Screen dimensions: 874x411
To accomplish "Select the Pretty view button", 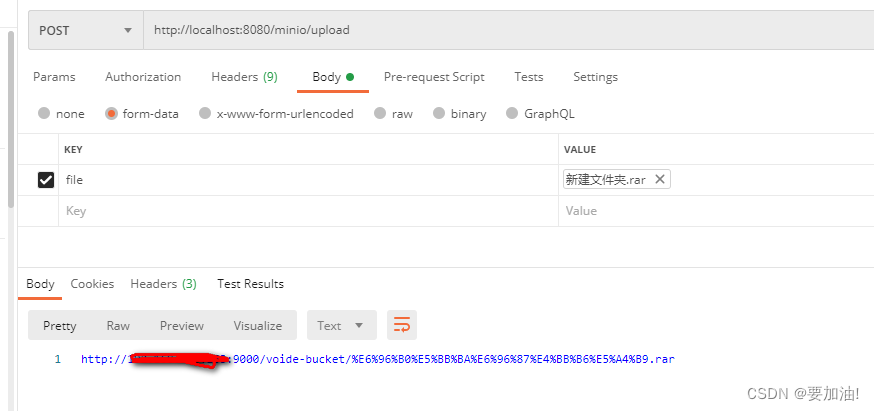I will 60,326.
